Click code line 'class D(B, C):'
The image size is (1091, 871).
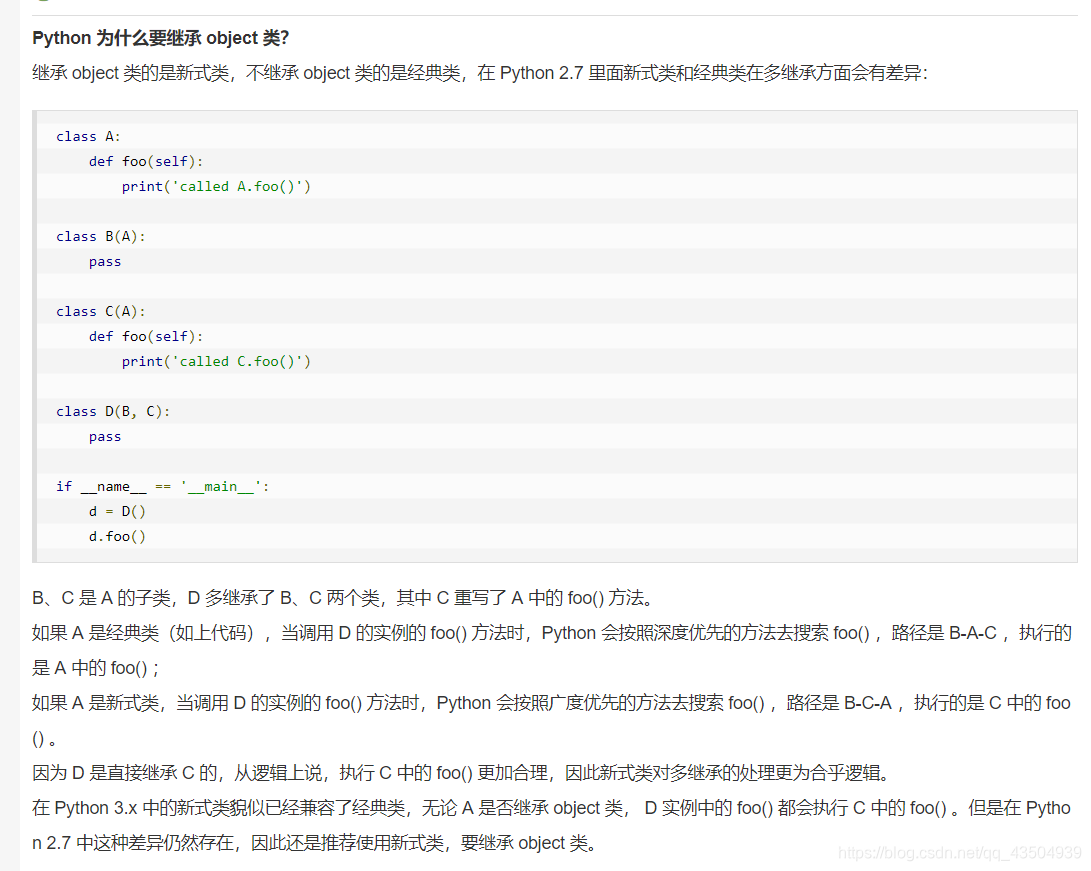click(x=113, y=412)
